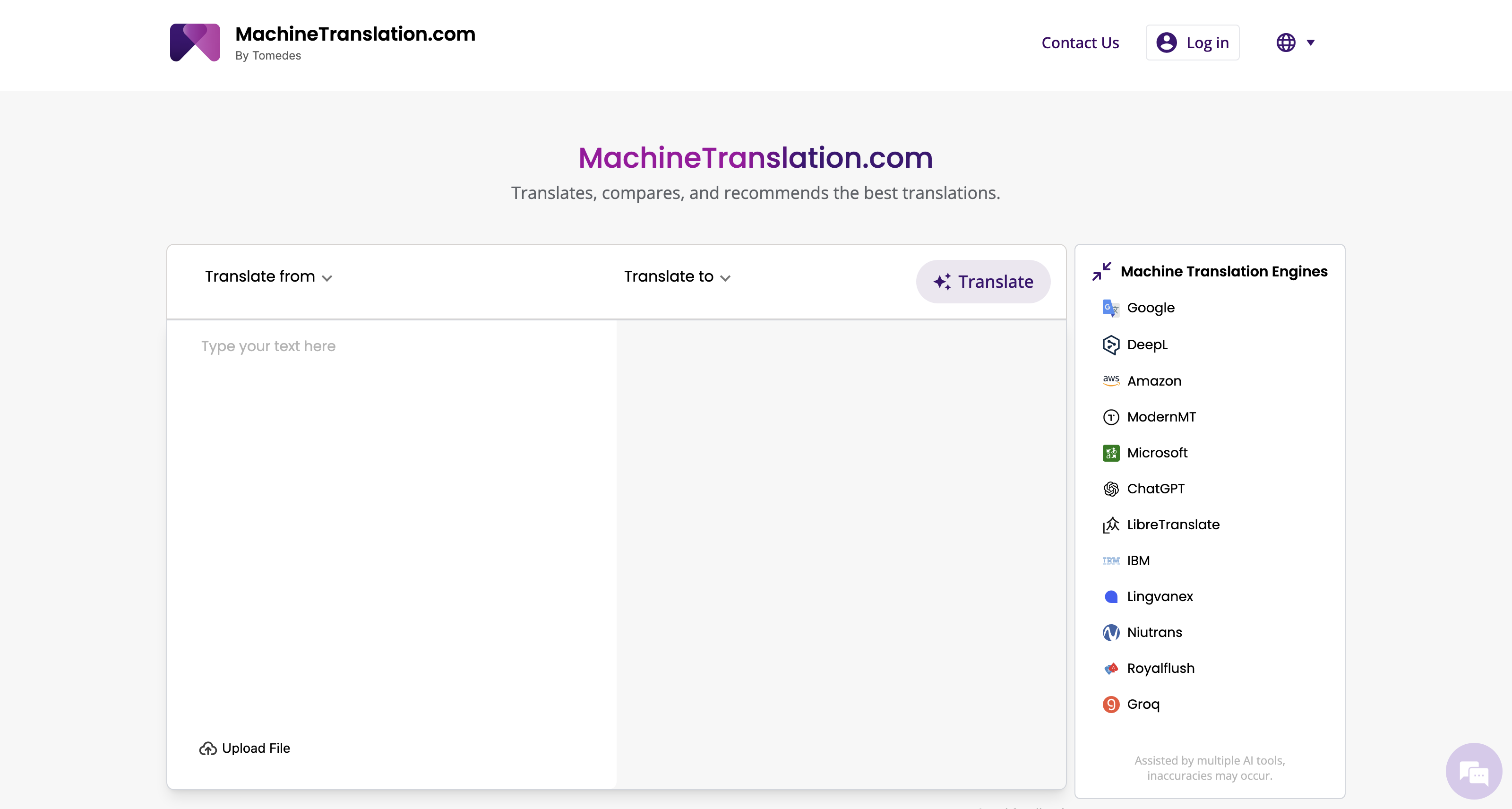The width and height of the screenshot is (1512, 809).
Task: Click the Upload File button
Action: click(x=245, y=748)
